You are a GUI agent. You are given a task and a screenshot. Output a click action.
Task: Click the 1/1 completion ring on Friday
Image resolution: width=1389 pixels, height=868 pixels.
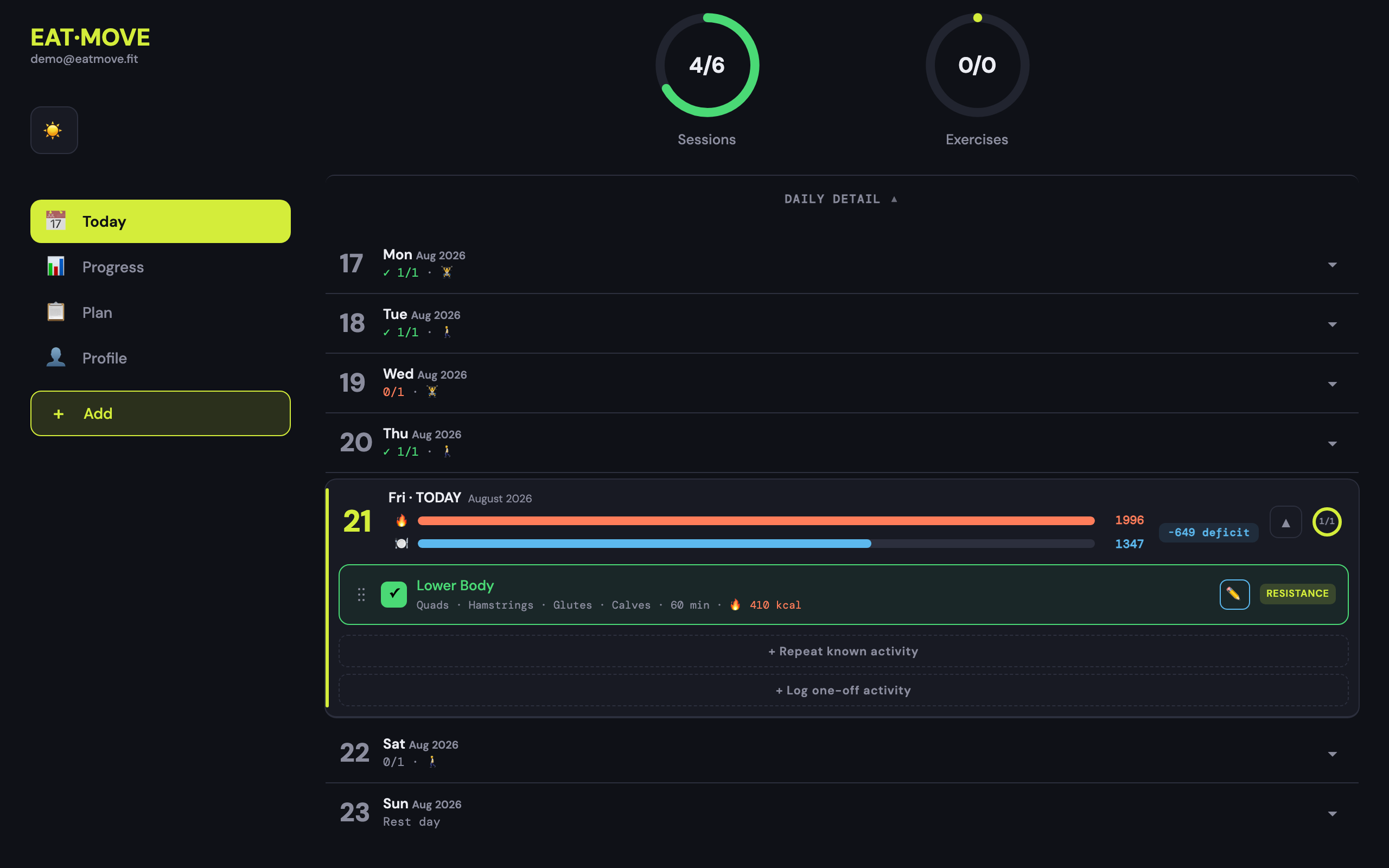[1327, 521]
